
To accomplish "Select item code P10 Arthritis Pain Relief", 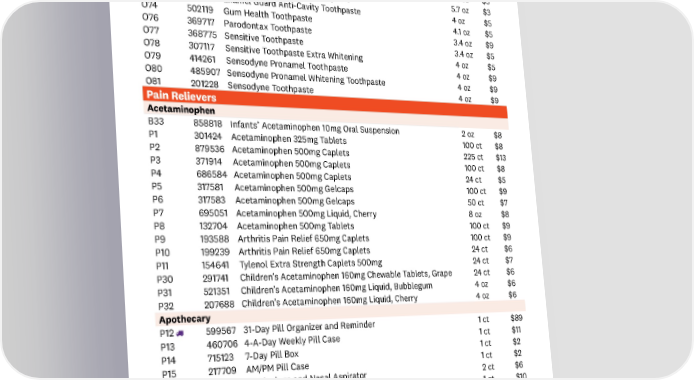I will coord(162,252).
